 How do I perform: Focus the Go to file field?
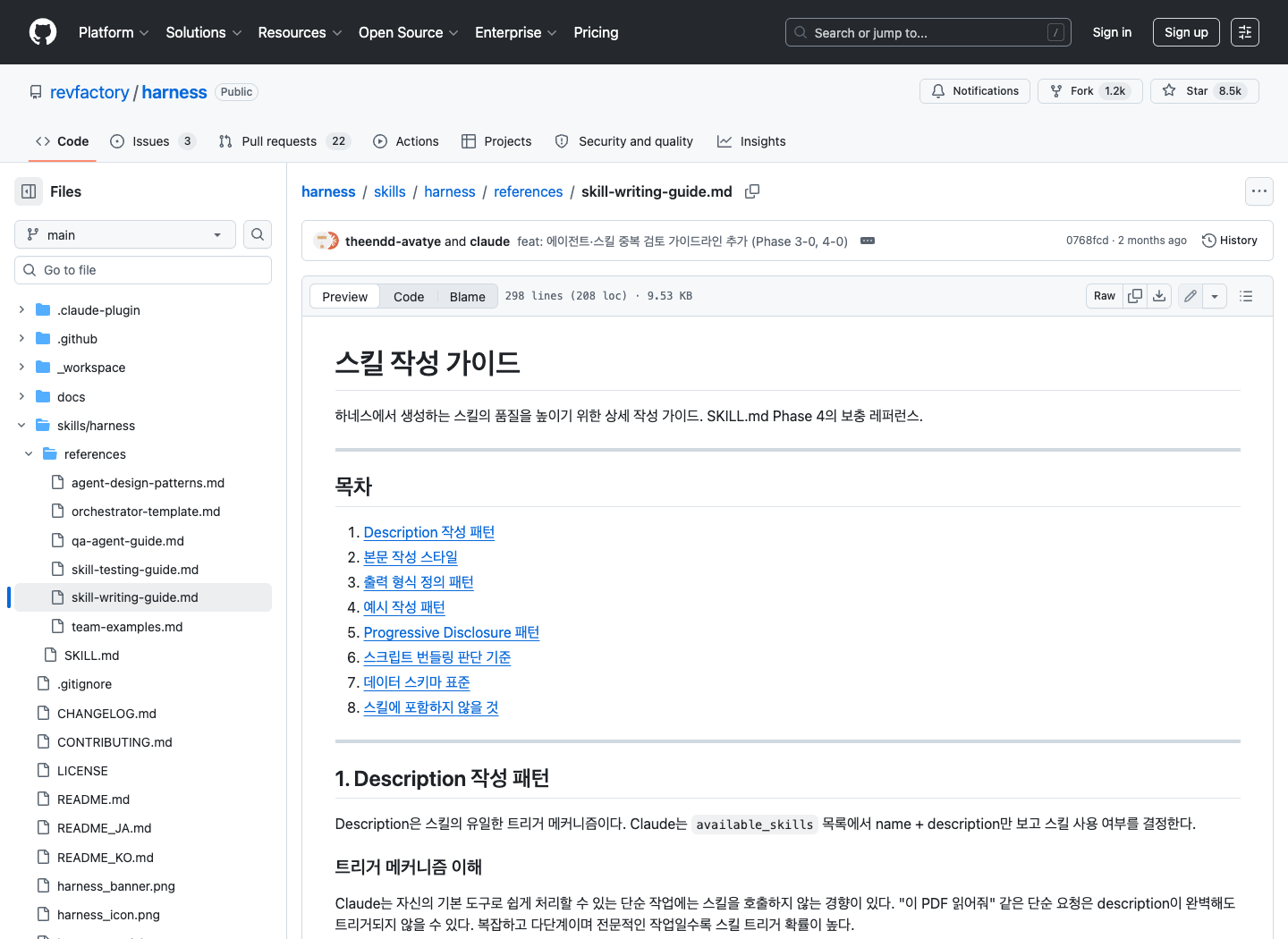(x=143, y=270)
